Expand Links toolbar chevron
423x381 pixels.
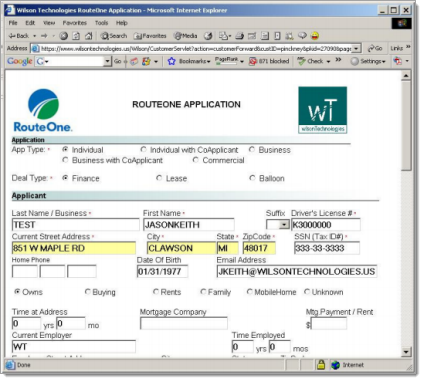[x=408, y=47]
